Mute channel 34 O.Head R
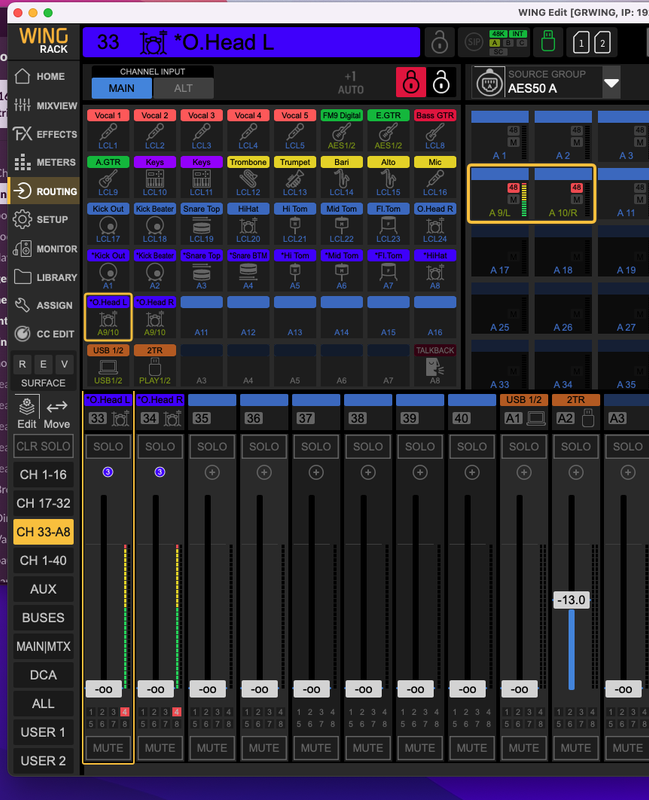Screen dimensions: 649x800 (x=160, y=748)
